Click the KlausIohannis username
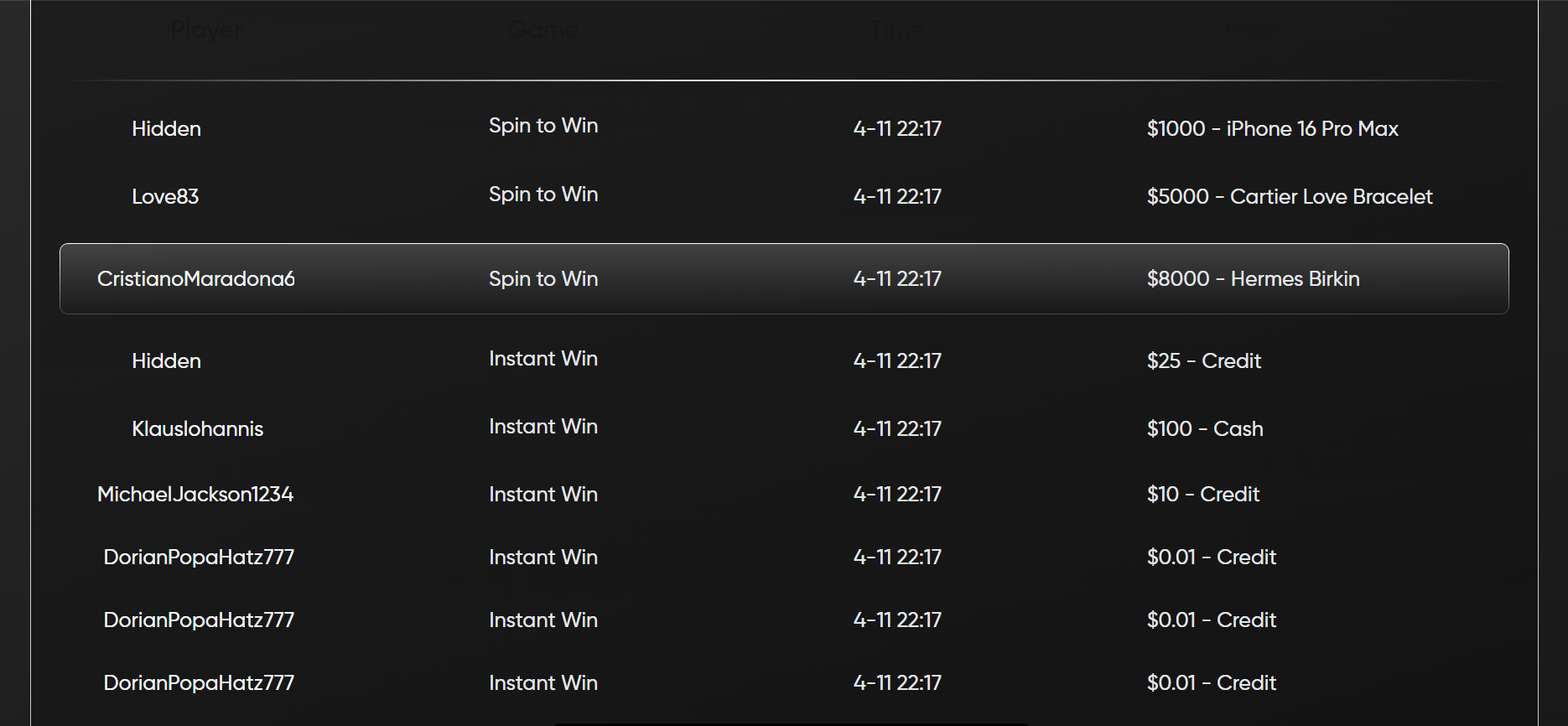This screenshot has height=726, width=1568. tap(198, 428)
